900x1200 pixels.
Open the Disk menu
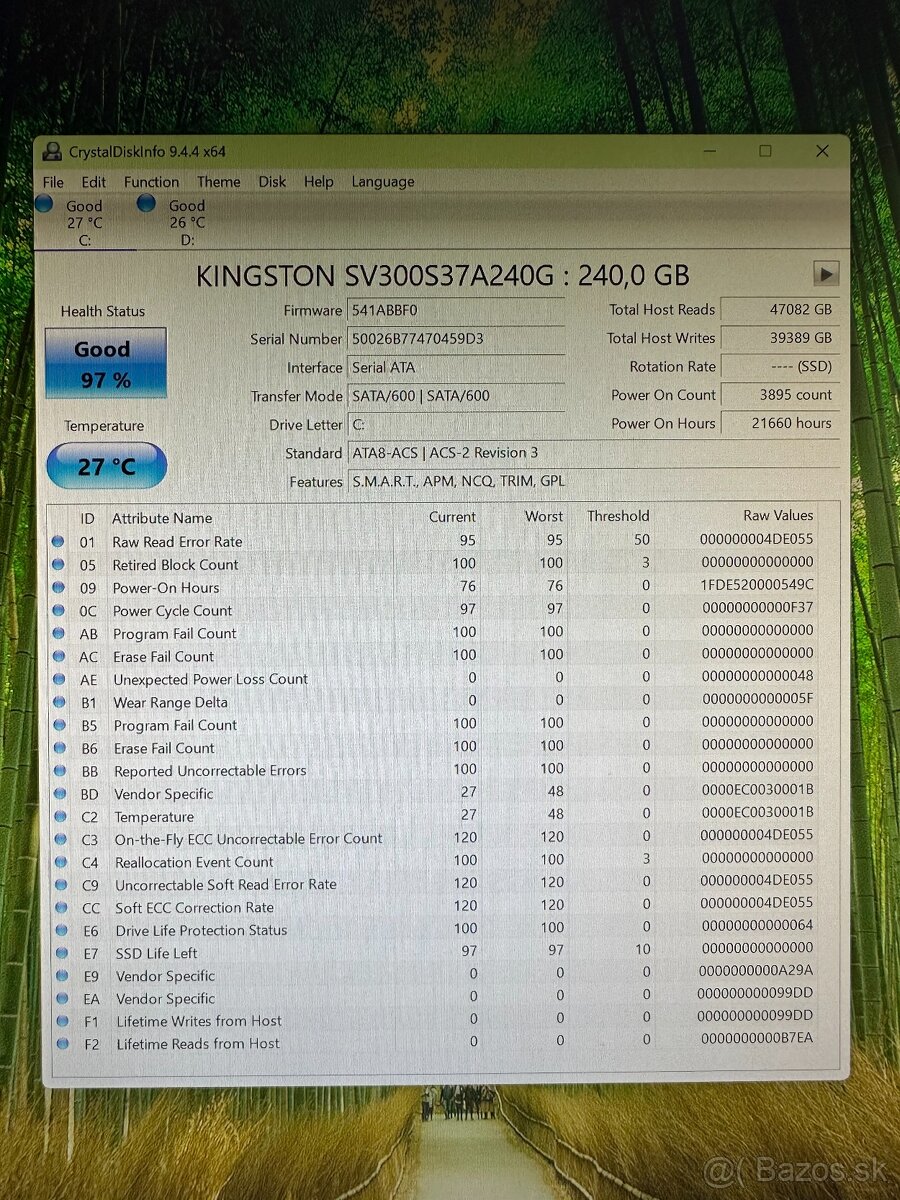[272, 182]
